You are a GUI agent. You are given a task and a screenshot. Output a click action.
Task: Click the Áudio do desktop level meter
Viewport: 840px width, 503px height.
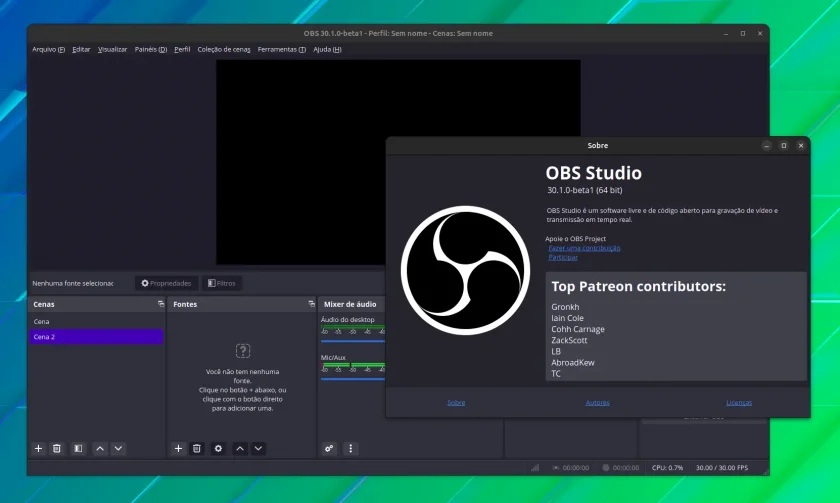(x=352, y=327)
